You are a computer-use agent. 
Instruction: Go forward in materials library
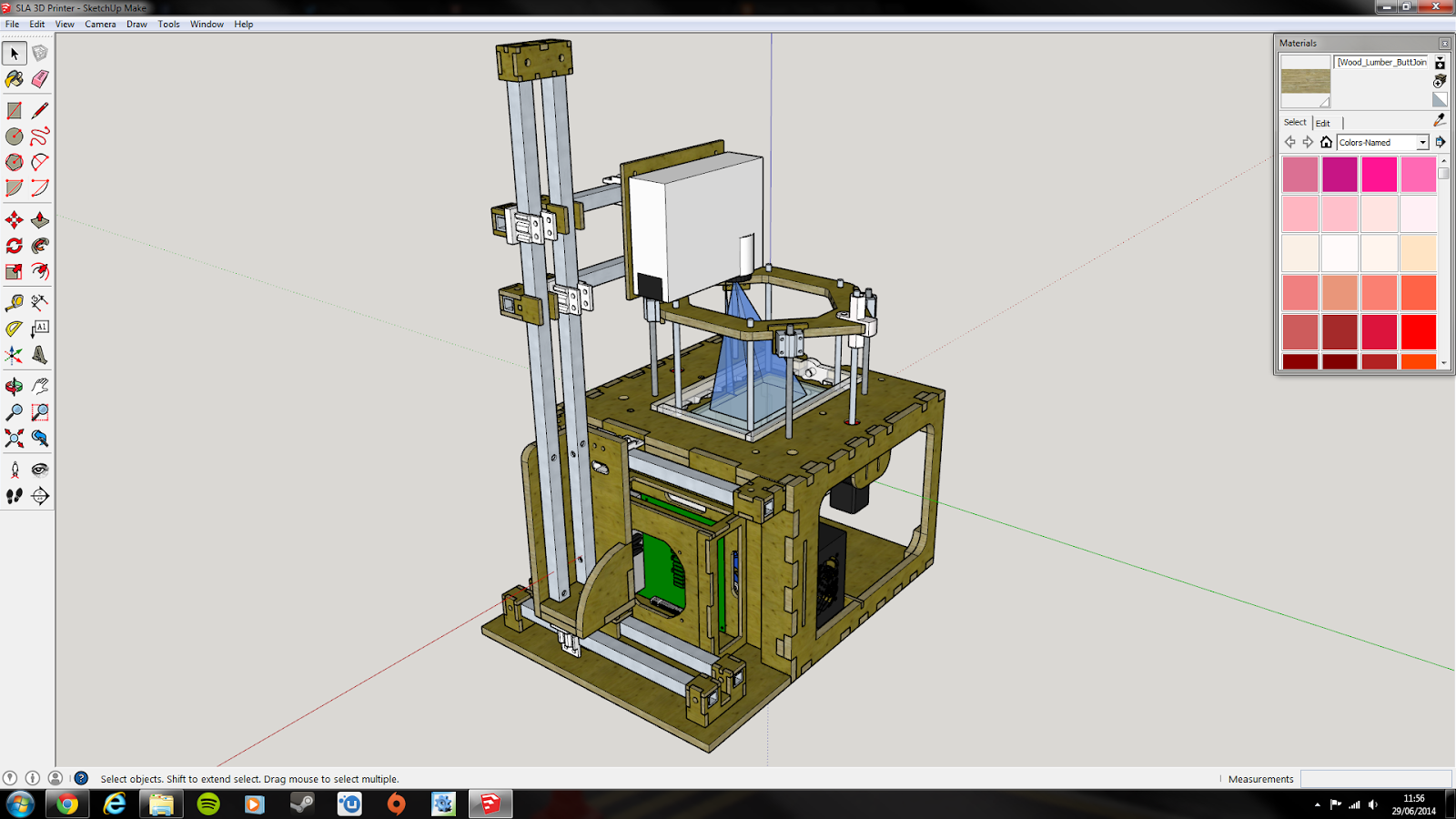click(x=1308, y=142)
